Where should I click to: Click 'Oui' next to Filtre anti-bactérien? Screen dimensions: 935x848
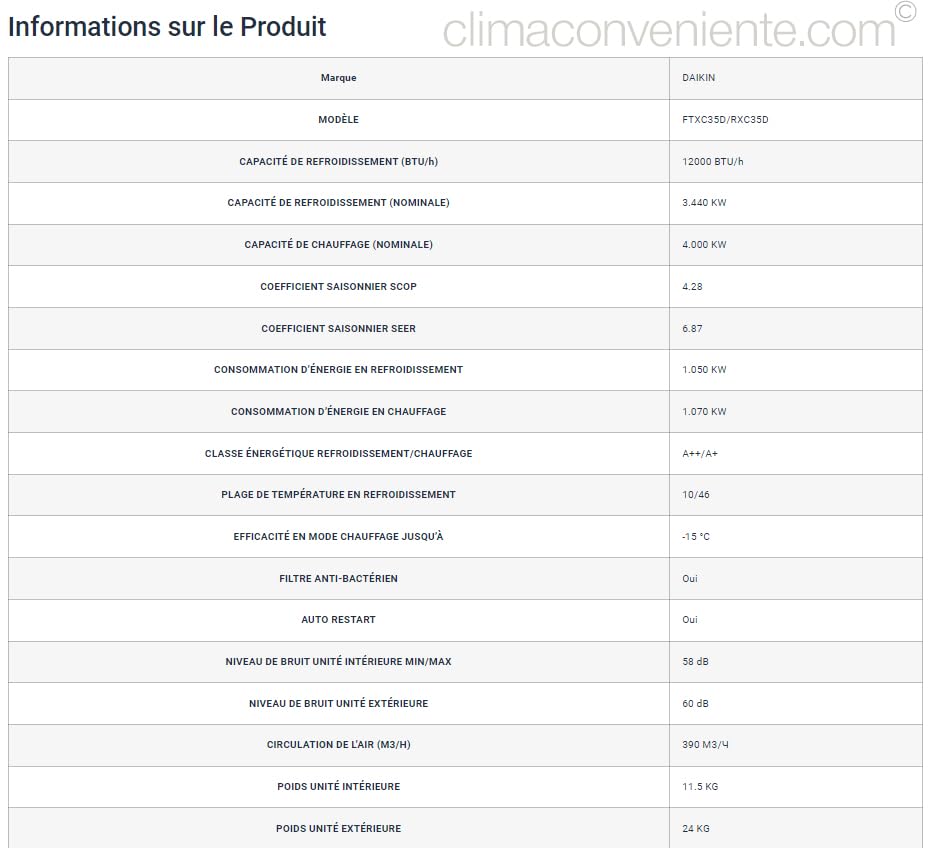click(x=690, y=579)
